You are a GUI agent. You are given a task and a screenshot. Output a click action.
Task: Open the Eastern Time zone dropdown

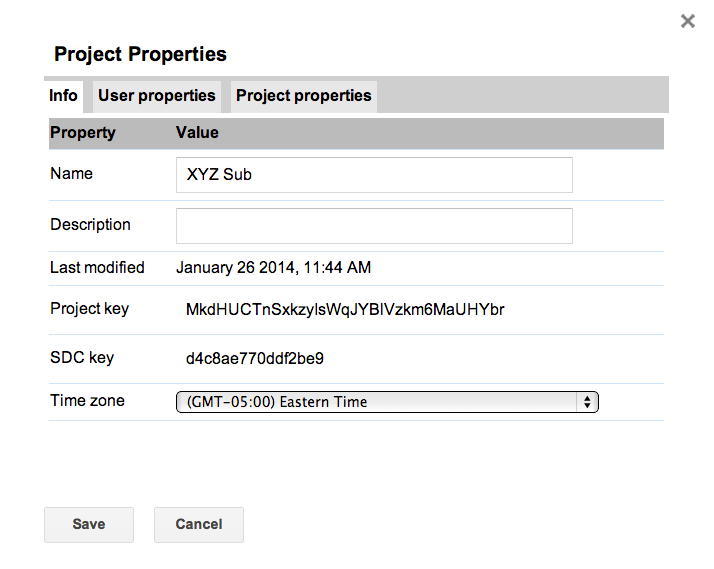pyautogui.click(x=387, y=402)
